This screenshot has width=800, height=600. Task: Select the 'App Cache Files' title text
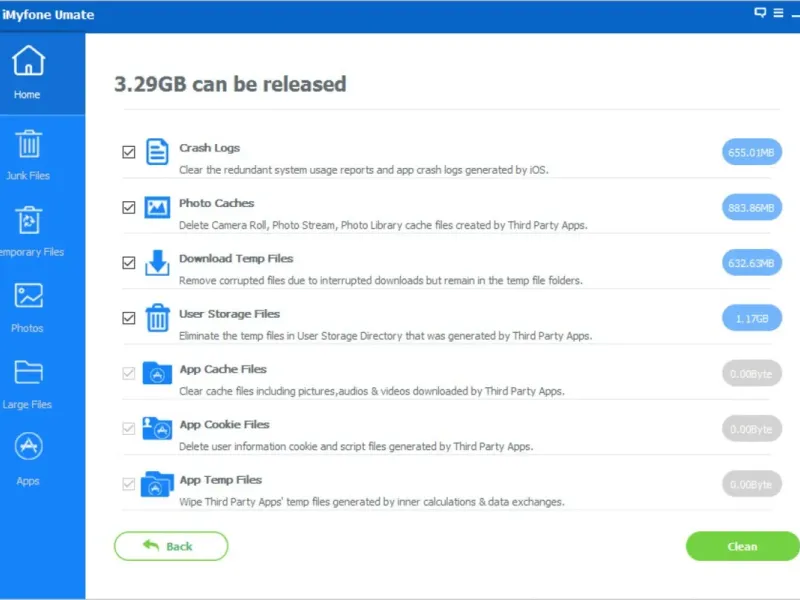click(x=223, y=369)
